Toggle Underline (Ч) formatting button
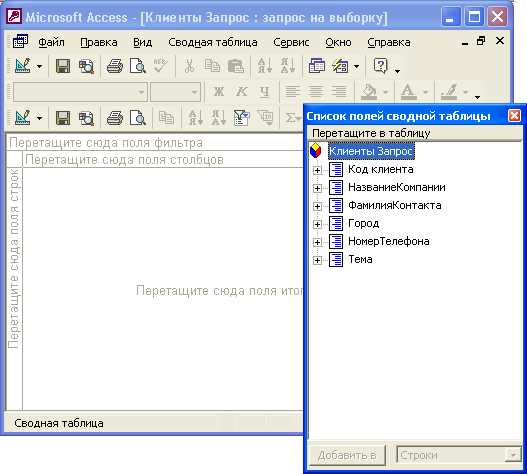The height and width of the screenshot is (474, 527). tap(265, 91)
